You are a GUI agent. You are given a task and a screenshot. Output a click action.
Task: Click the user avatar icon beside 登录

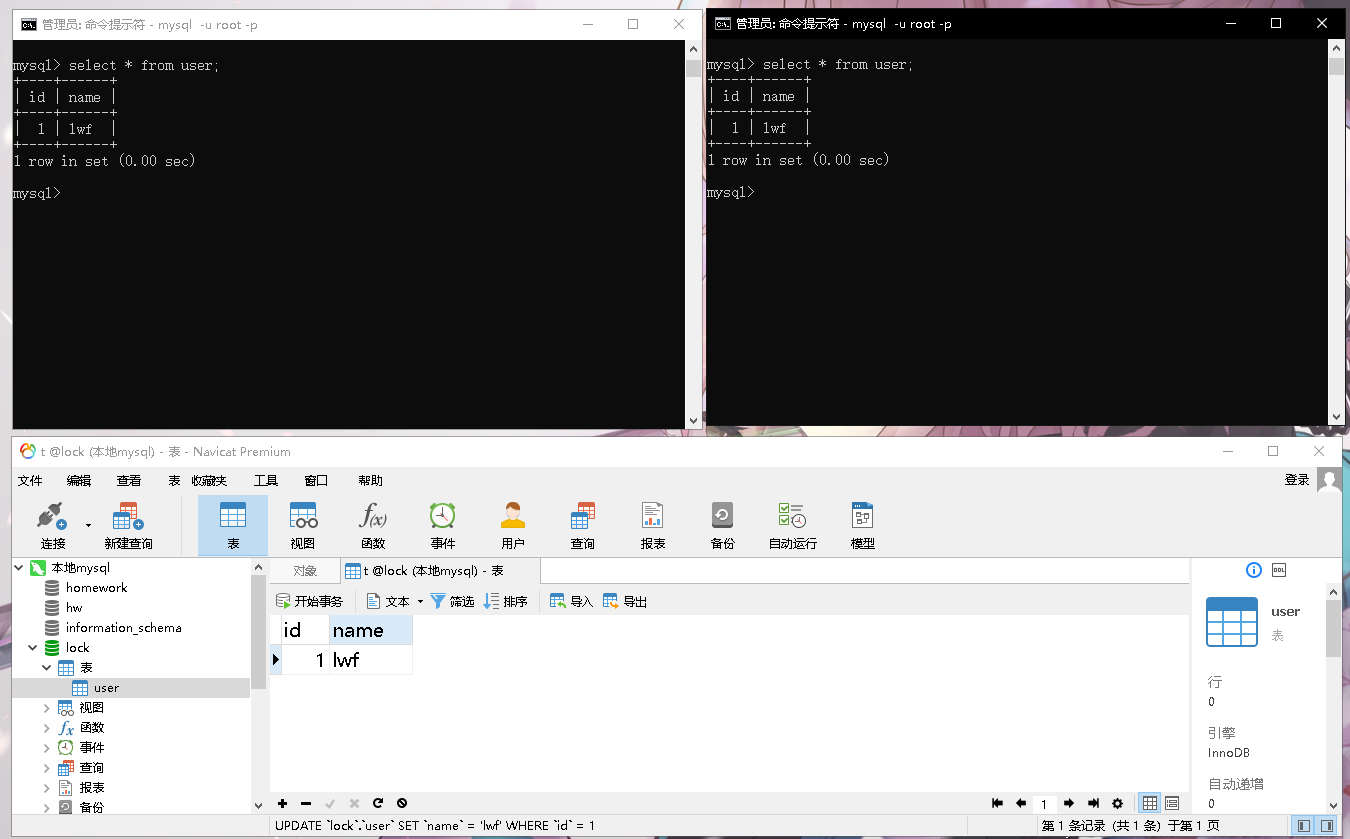coord(1329,480)
